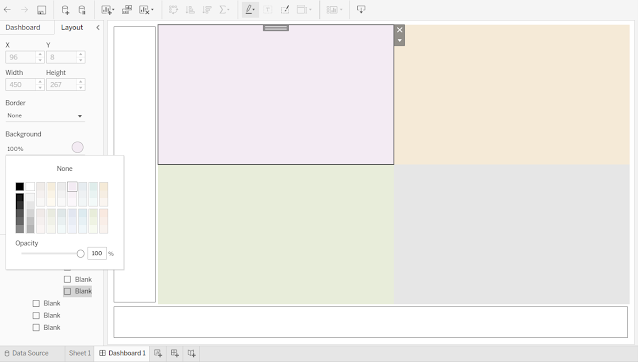Click the undo back arrow in toolbar
The height and width of the screenshot is (362, 639).
point(7,10)
